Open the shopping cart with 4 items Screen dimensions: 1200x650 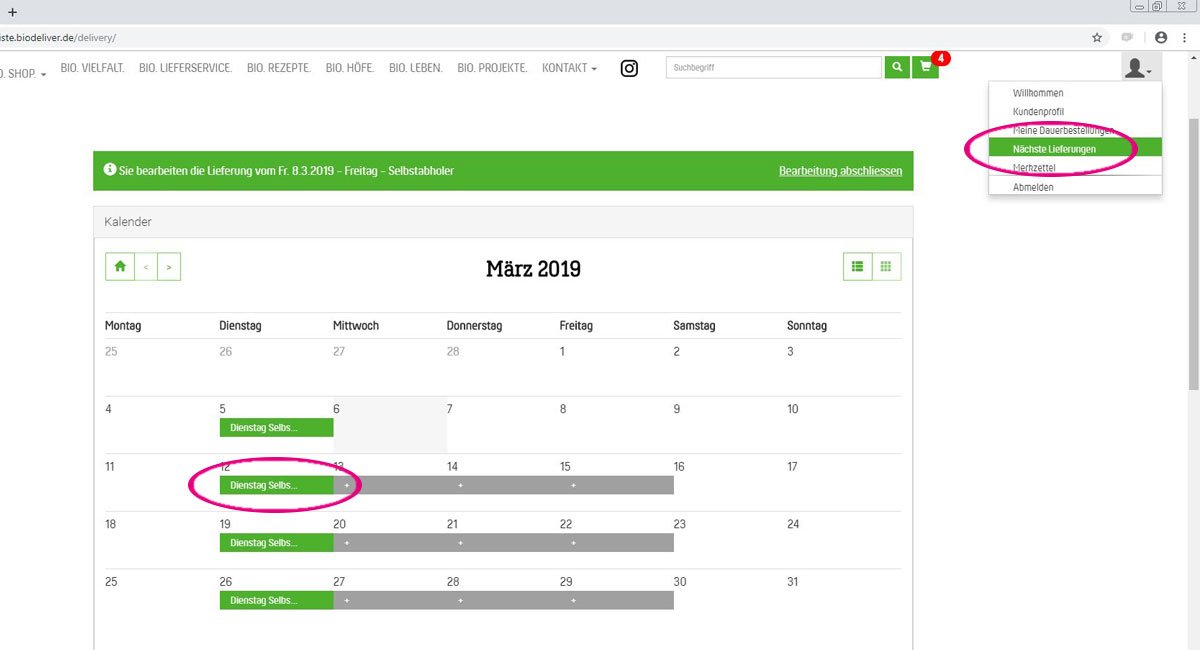point(925,68)
